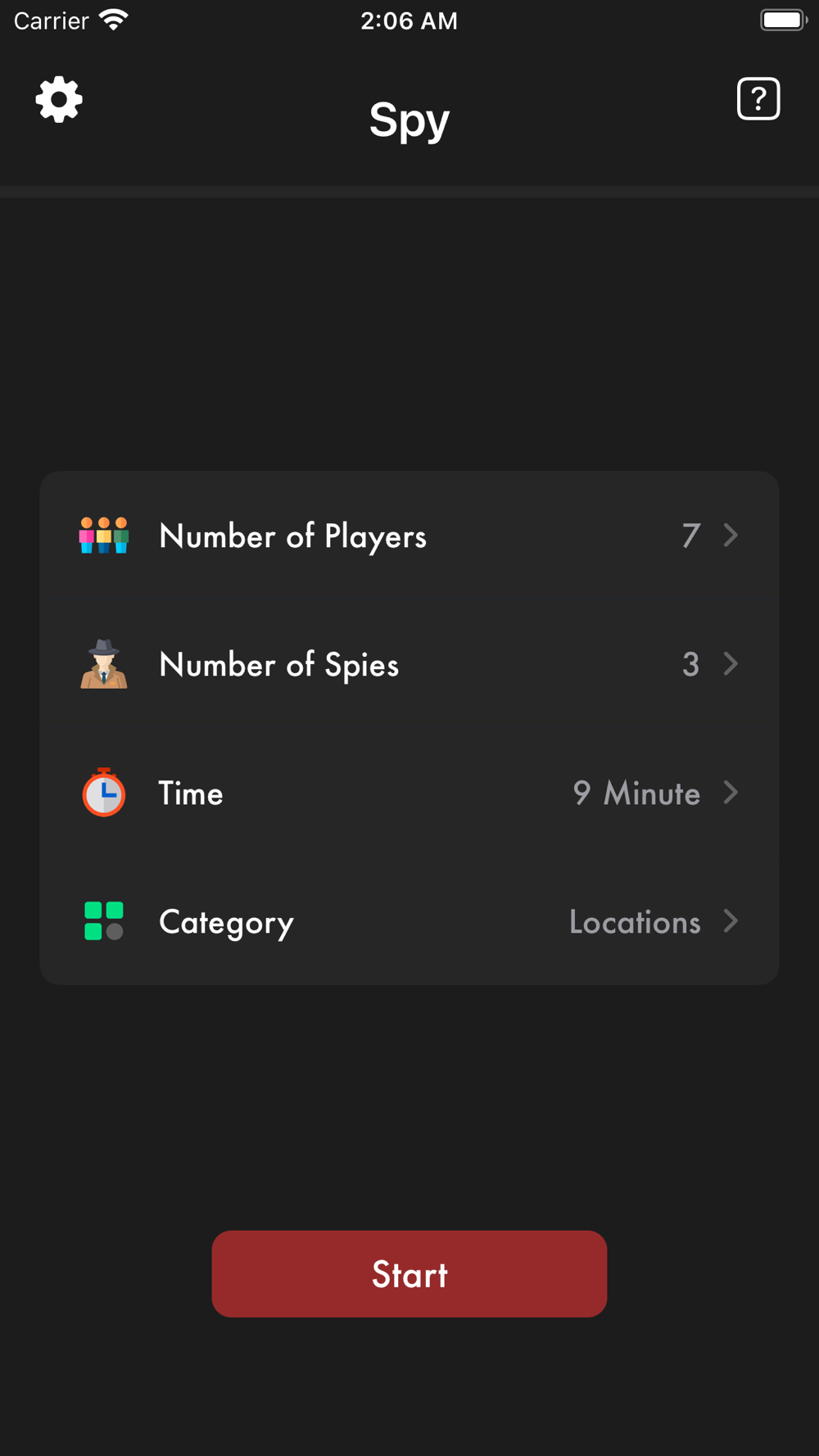Tap the green category grid icon
The image size is (819, 1456).
point(104,921)
